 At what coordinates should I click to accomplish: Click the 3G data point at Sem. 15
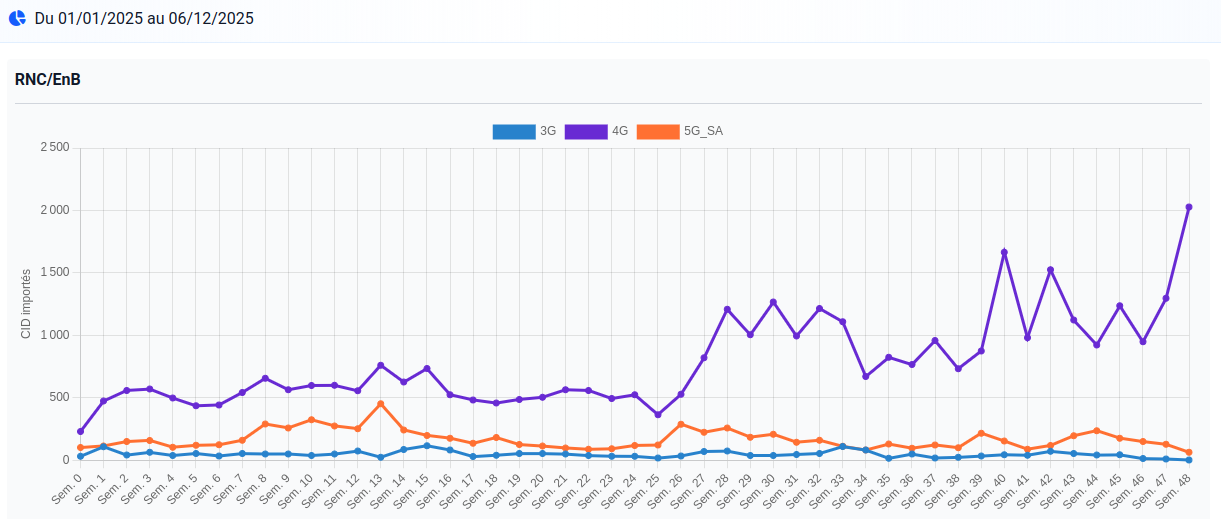(427, 446)
